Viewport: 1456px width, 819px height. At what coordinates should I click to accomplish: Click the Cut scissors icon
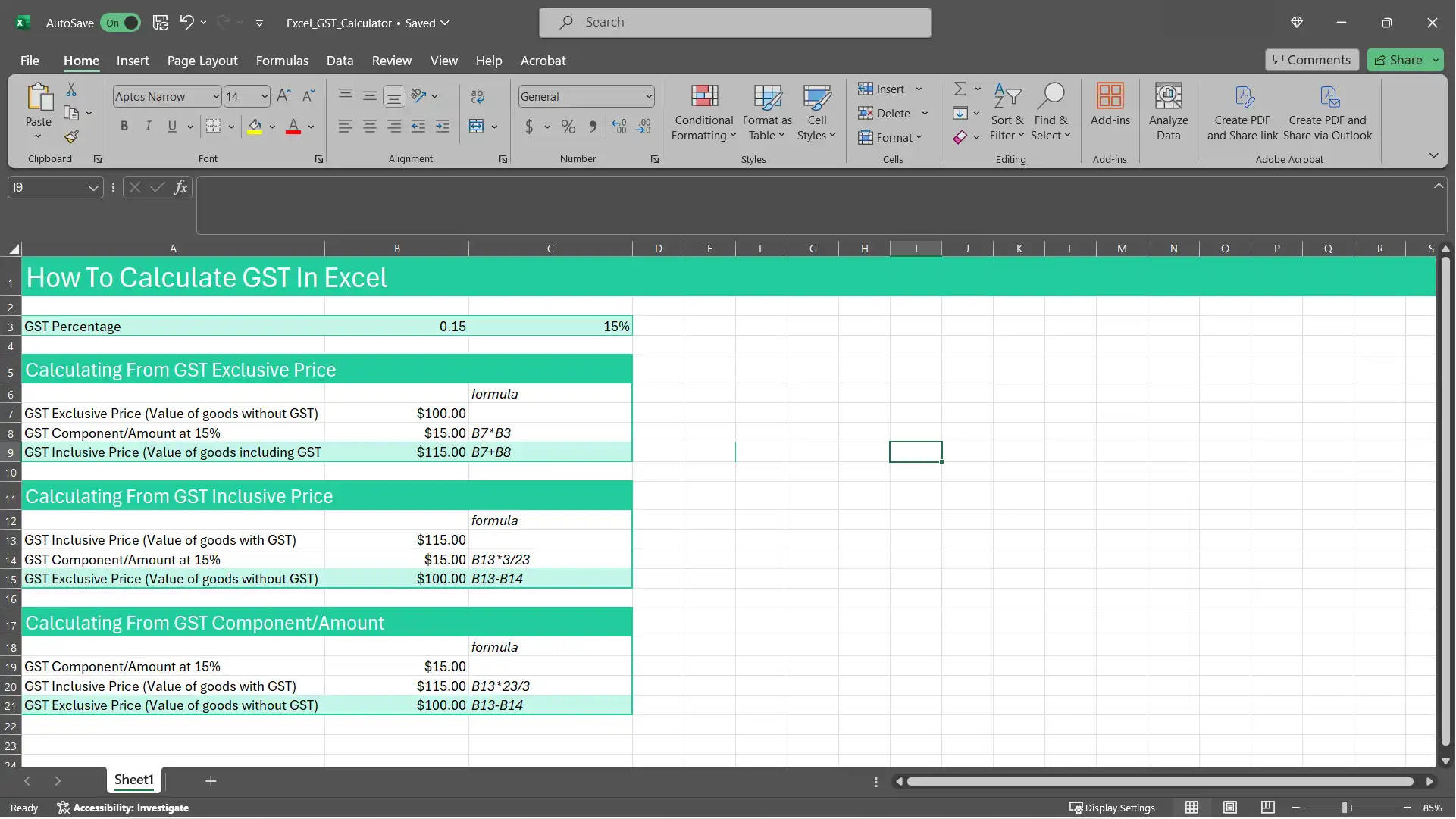(70, 89)
